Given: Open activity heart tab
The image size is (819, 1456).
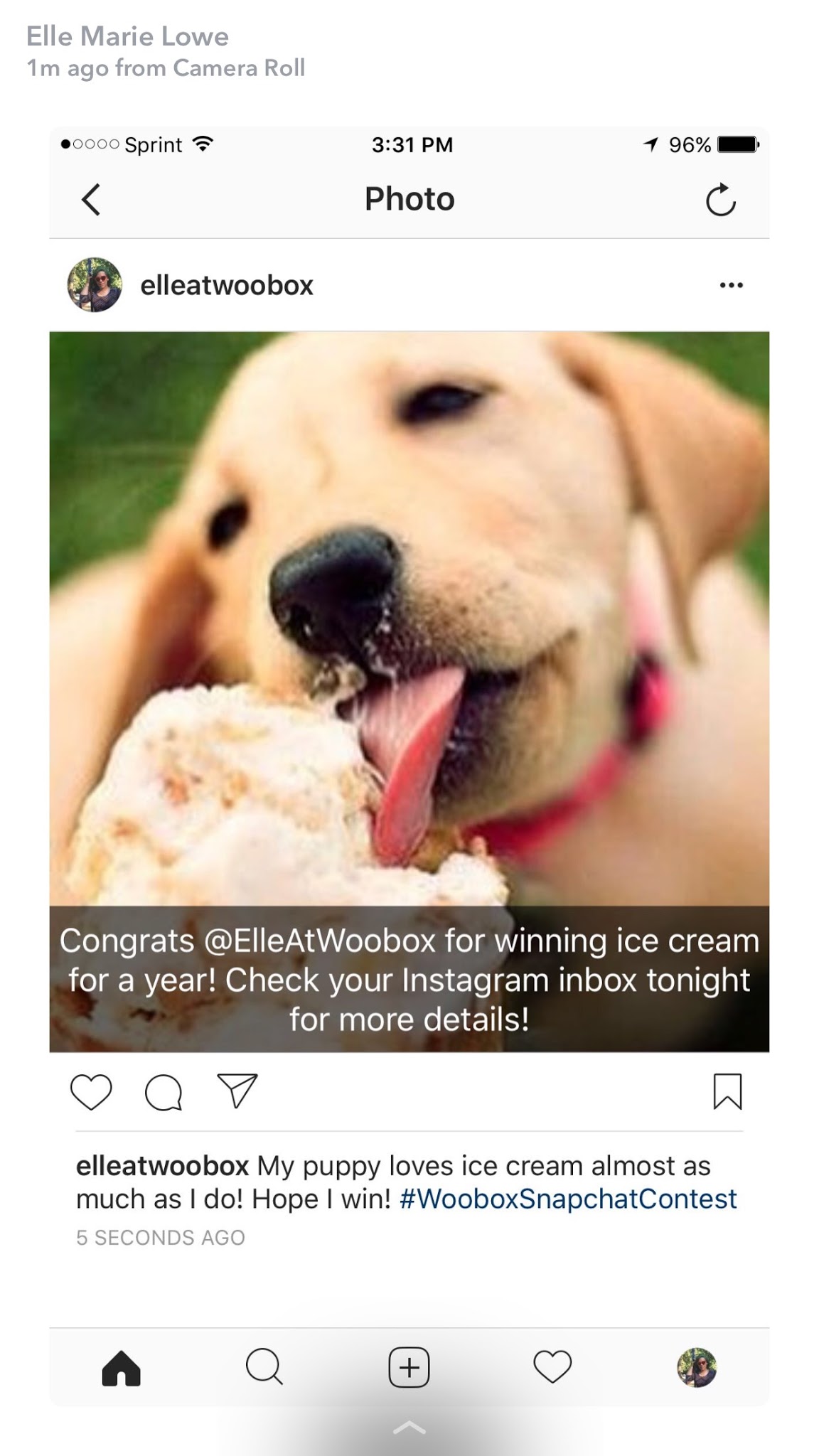Looking at the screenshot, I should click(x=552, y=1367).
